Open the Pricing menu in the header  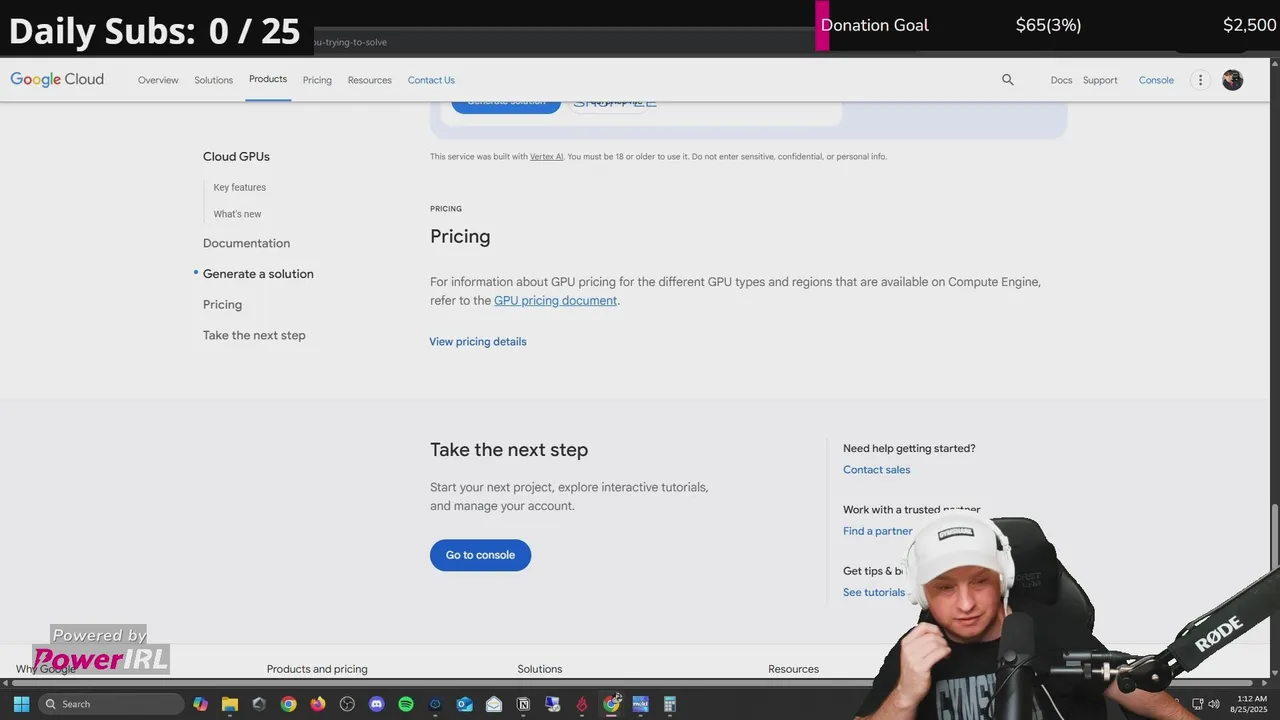point(317,80)
